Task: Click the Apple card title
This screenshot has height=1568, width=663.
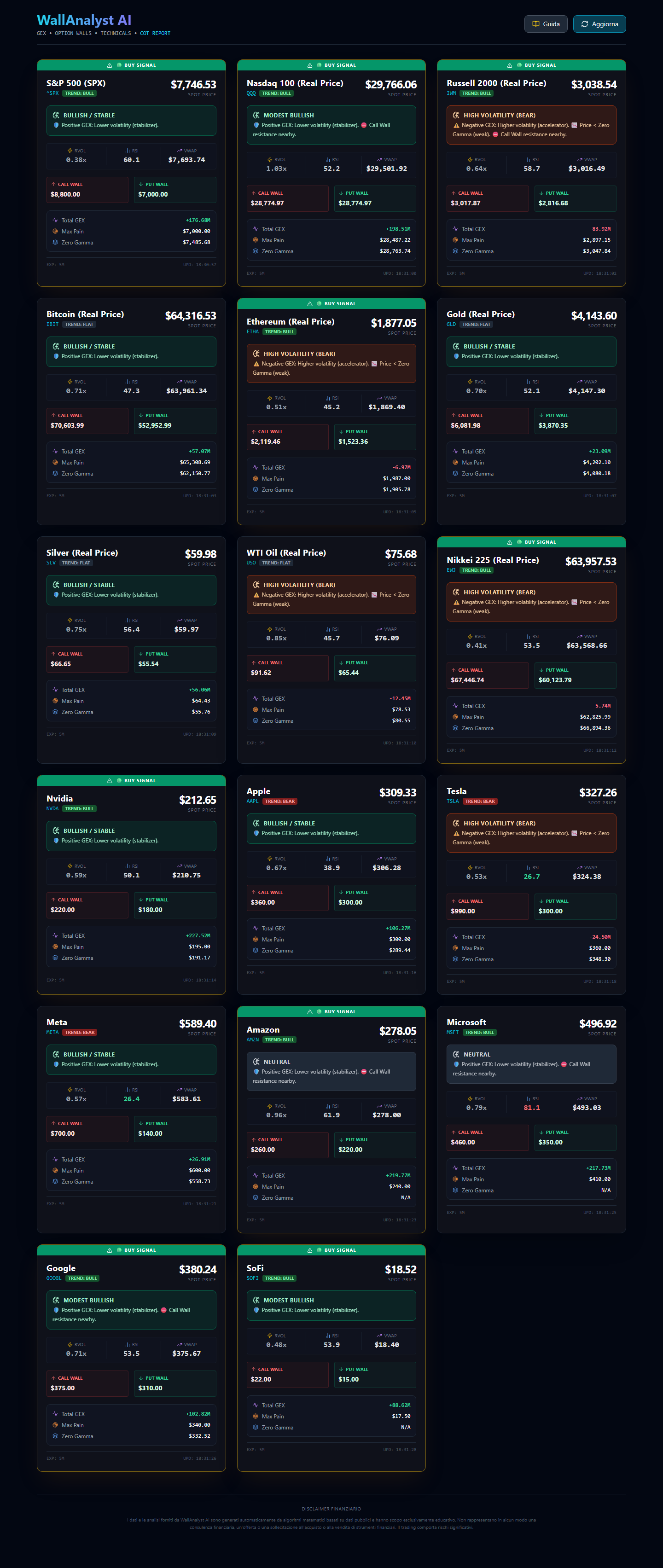Action: pos(259,791)
